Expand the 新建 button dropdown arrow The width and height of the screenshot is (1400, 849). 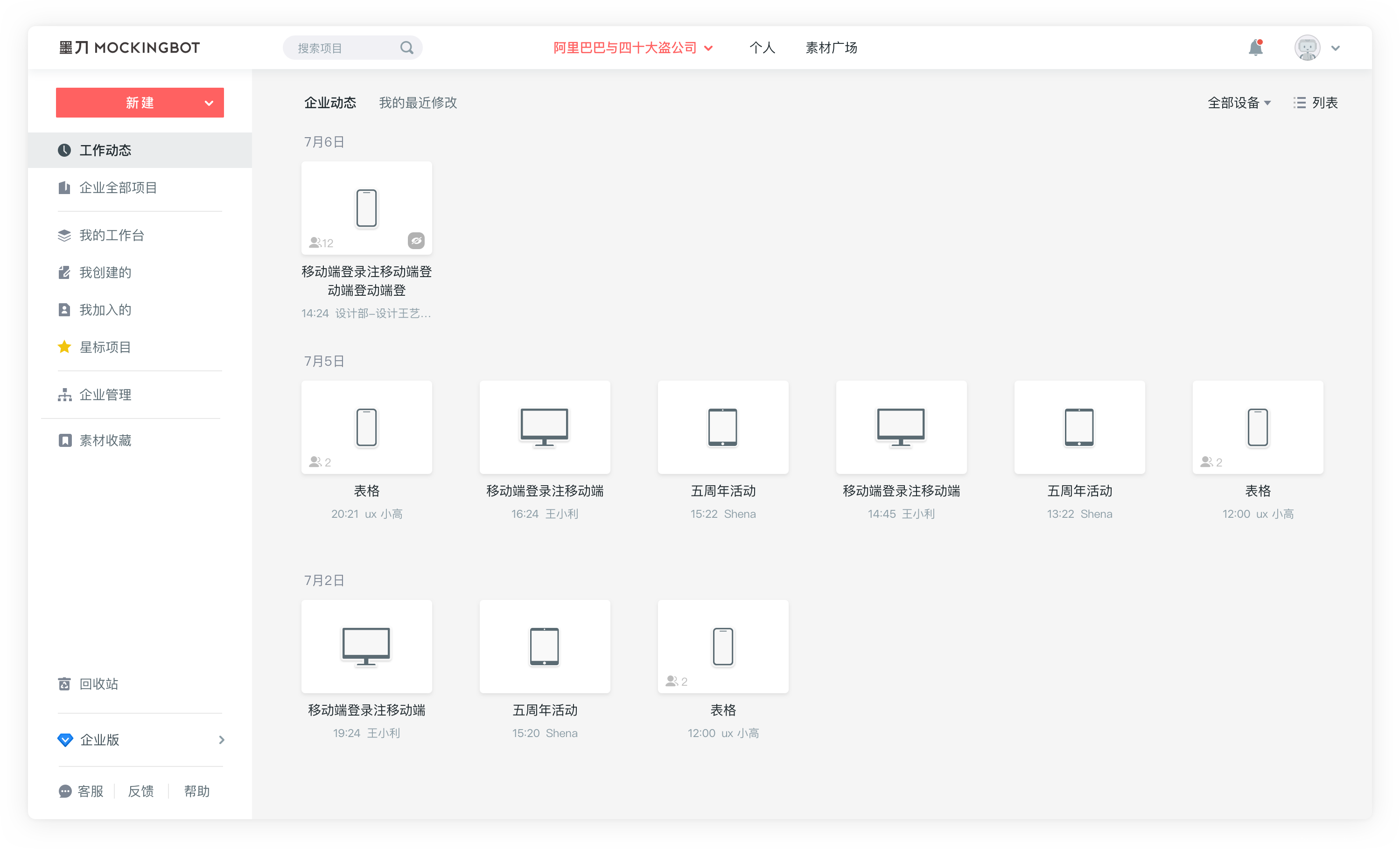click(209, 104)
